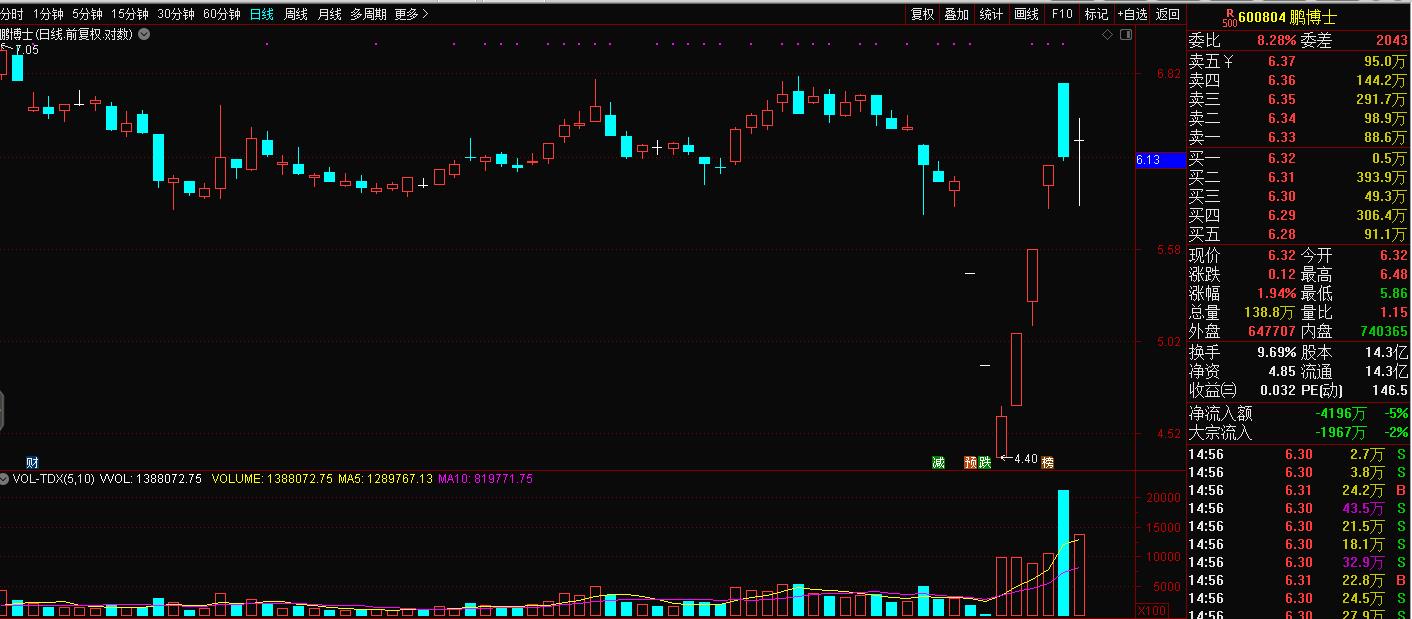This screenshot has width=1412, height=619.
Task: Click the 43.5万 purple trade row
Action: click(1299, 509)
